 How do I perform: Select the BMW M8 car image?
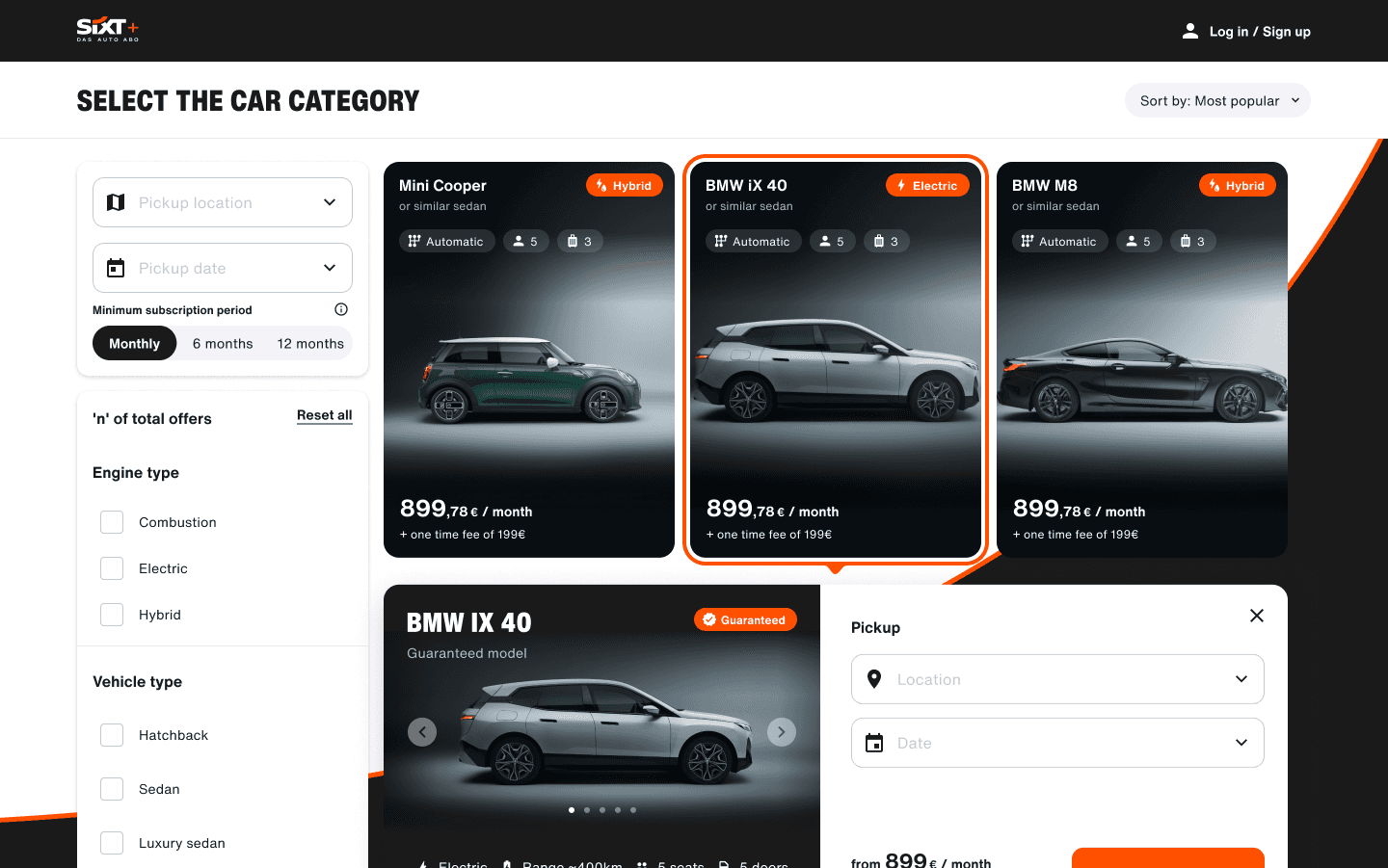coord(1142,381)
